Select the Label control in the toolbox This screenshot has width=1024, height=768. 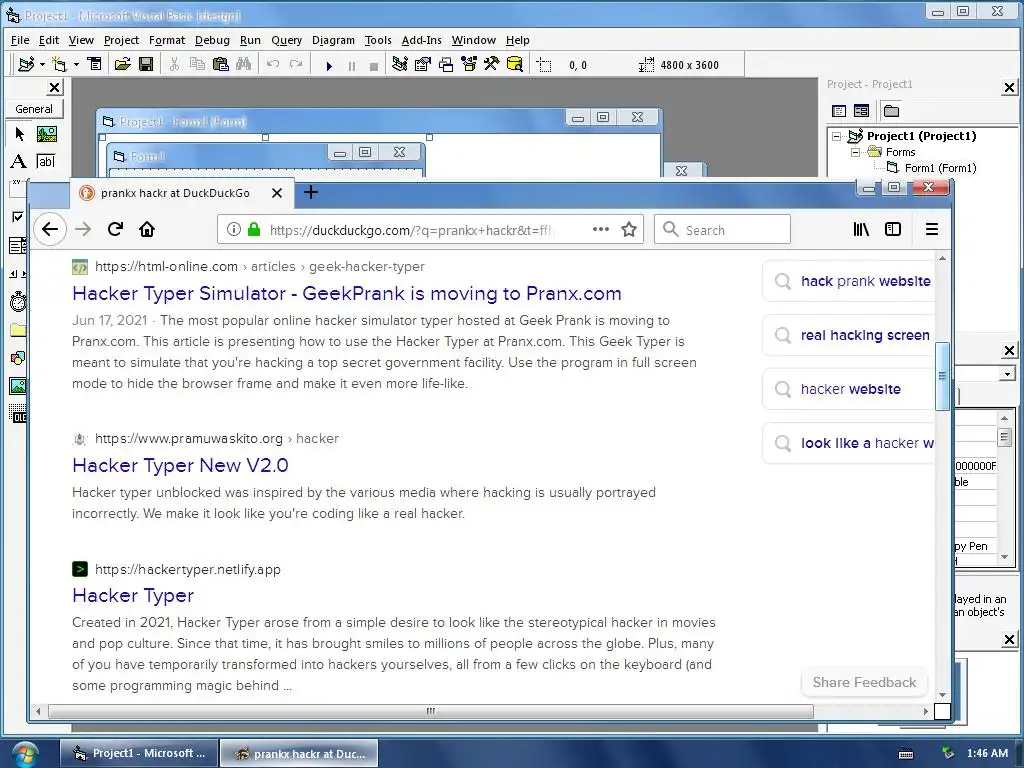tap(19, 161)
